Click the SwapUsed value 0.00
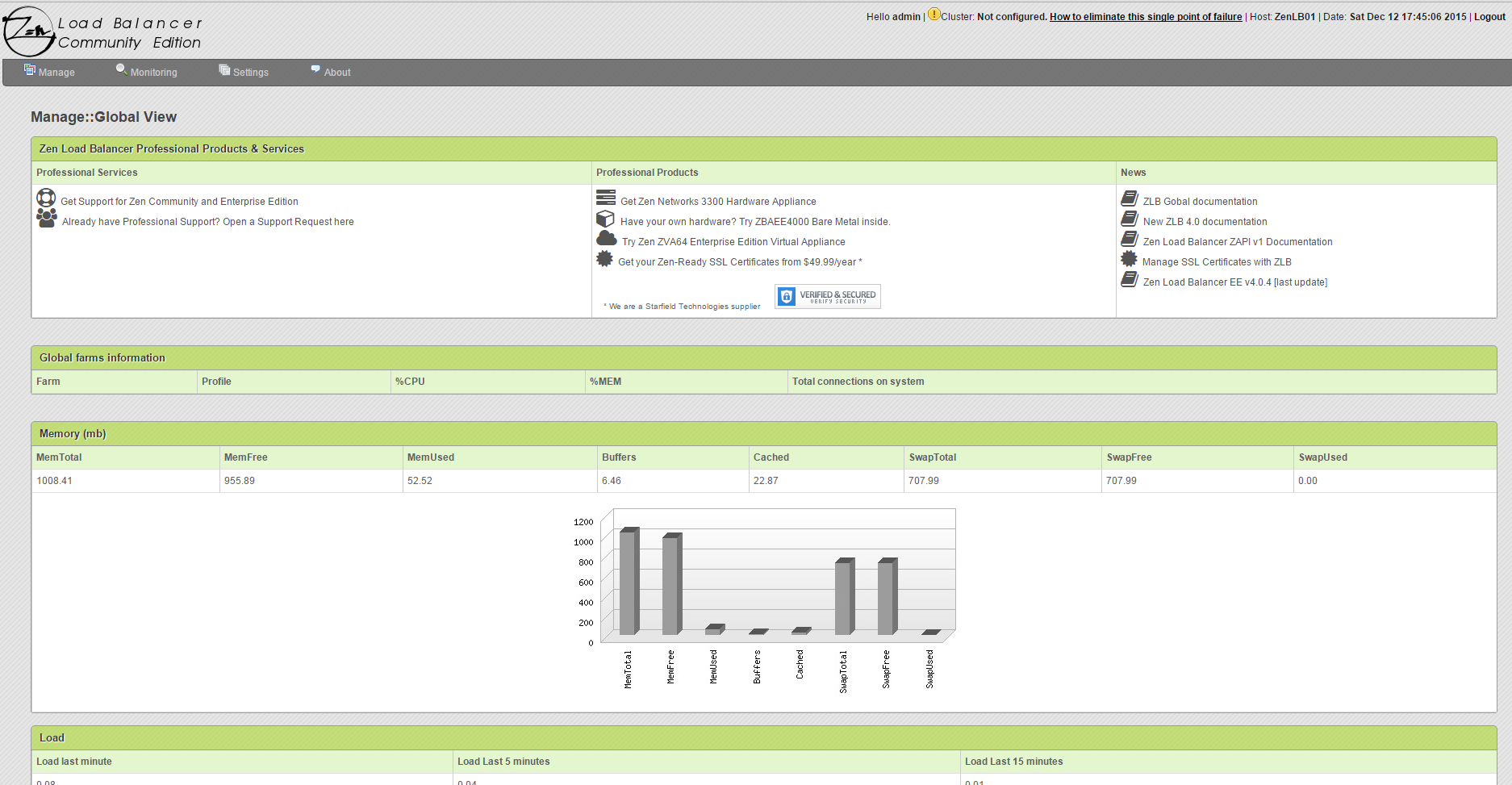Screen dimensions: 1512x785 [1308, 481]
